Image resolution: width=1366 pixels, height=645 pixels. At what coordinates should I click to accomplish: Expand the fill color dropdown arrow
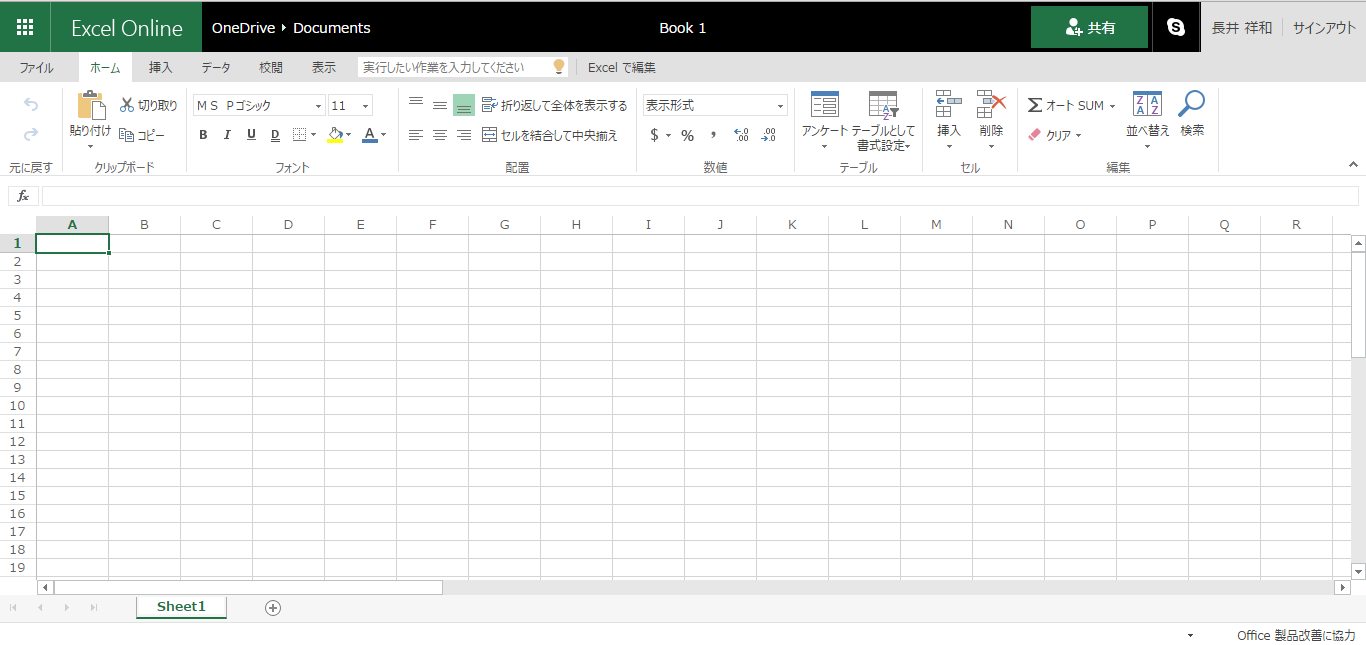click(349, 135)
